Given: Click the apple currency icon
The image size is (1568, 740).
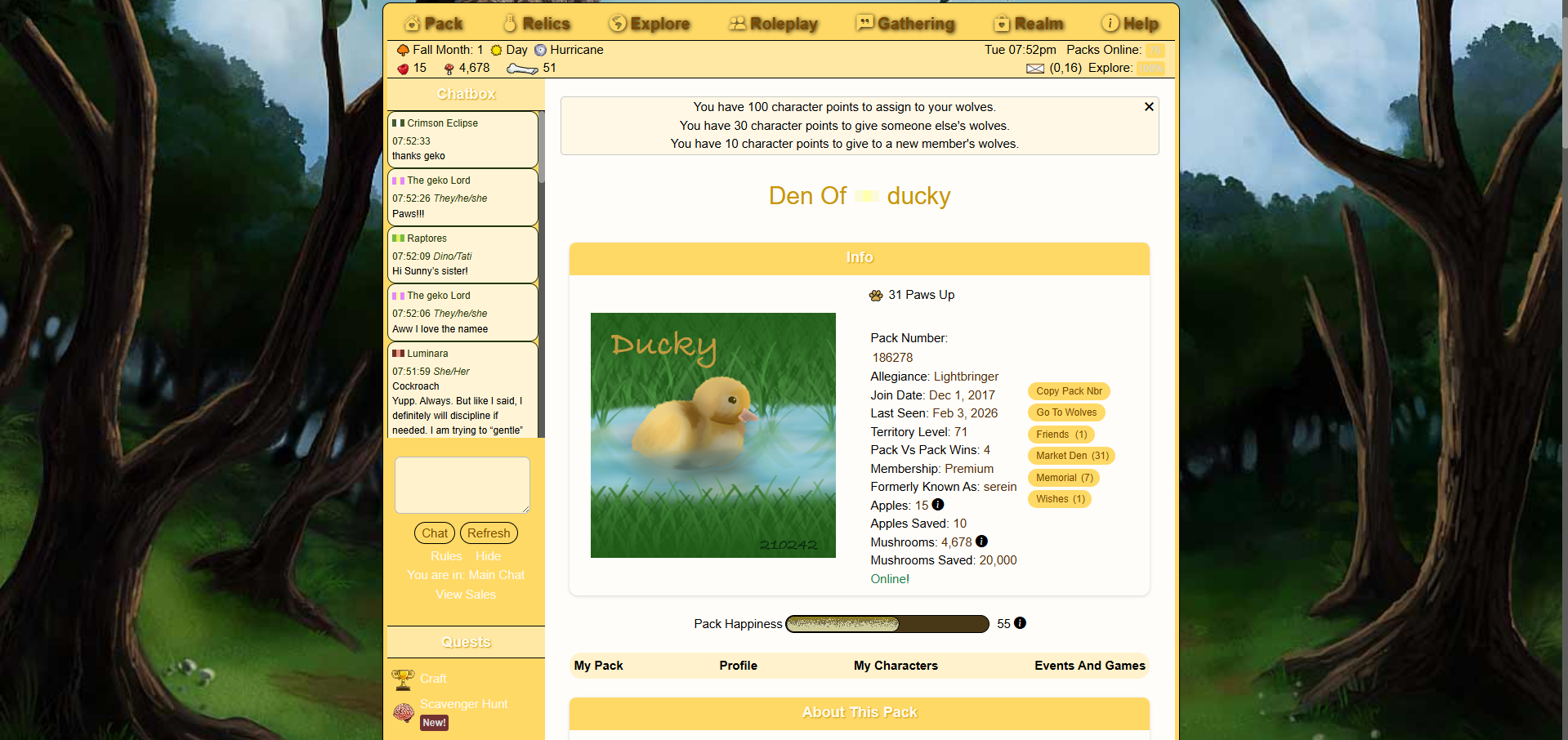Looking at the screenshot, I should 403,69.
